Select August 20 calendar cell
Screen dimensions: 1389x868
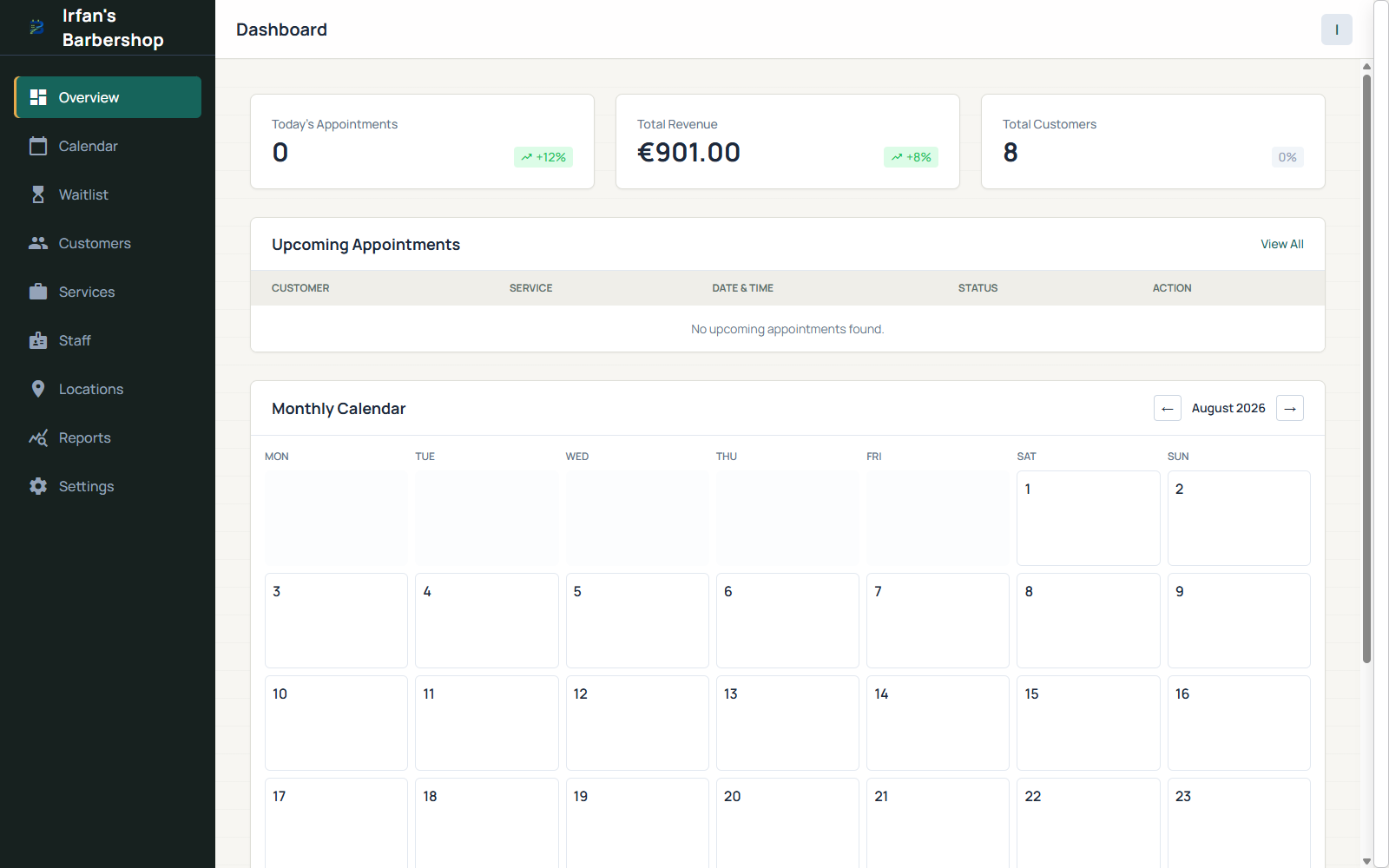pyautogui.click(x=787, y=823)
